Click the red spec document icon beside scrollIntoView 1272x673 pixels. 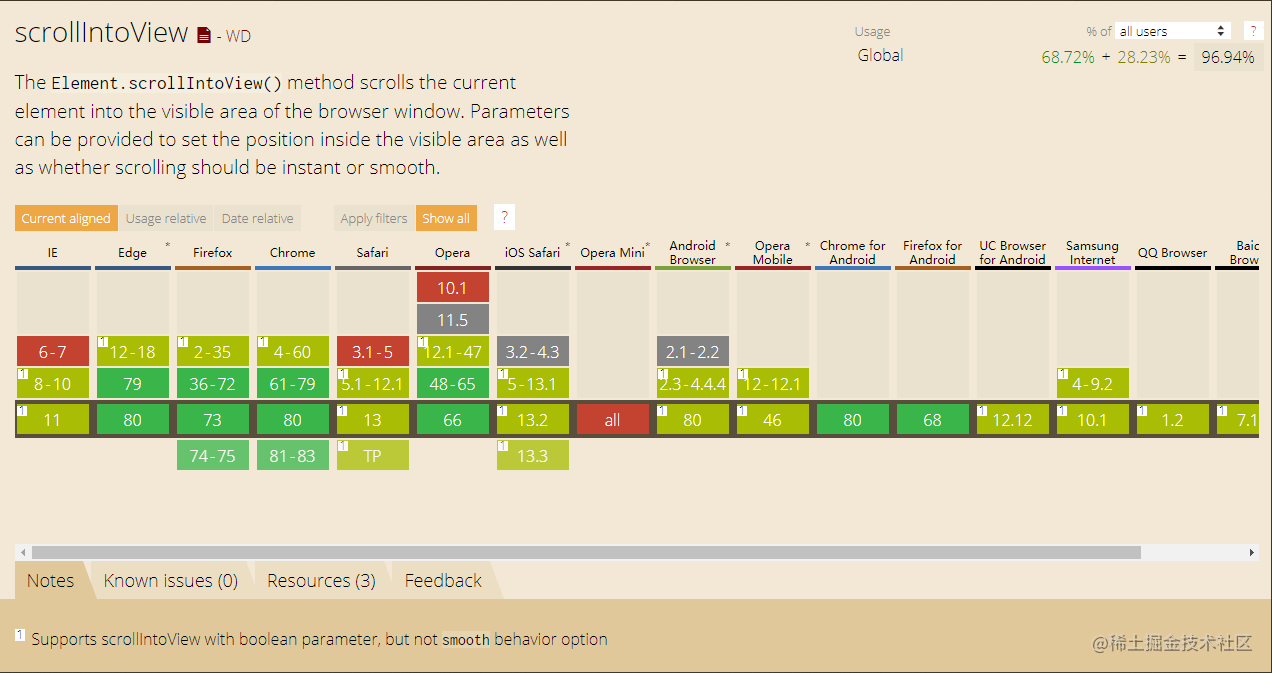tap(204, 35)
